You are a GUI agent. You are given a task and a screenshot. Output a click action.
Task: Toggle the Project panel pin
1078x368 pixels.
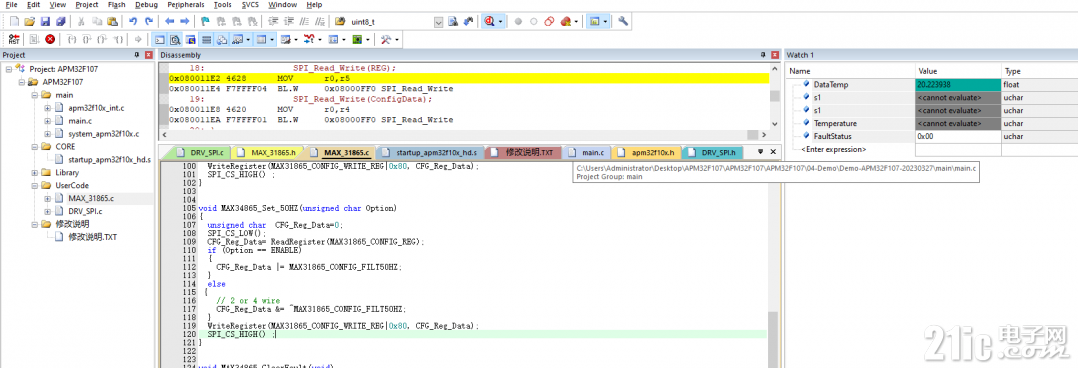(136, 55)
